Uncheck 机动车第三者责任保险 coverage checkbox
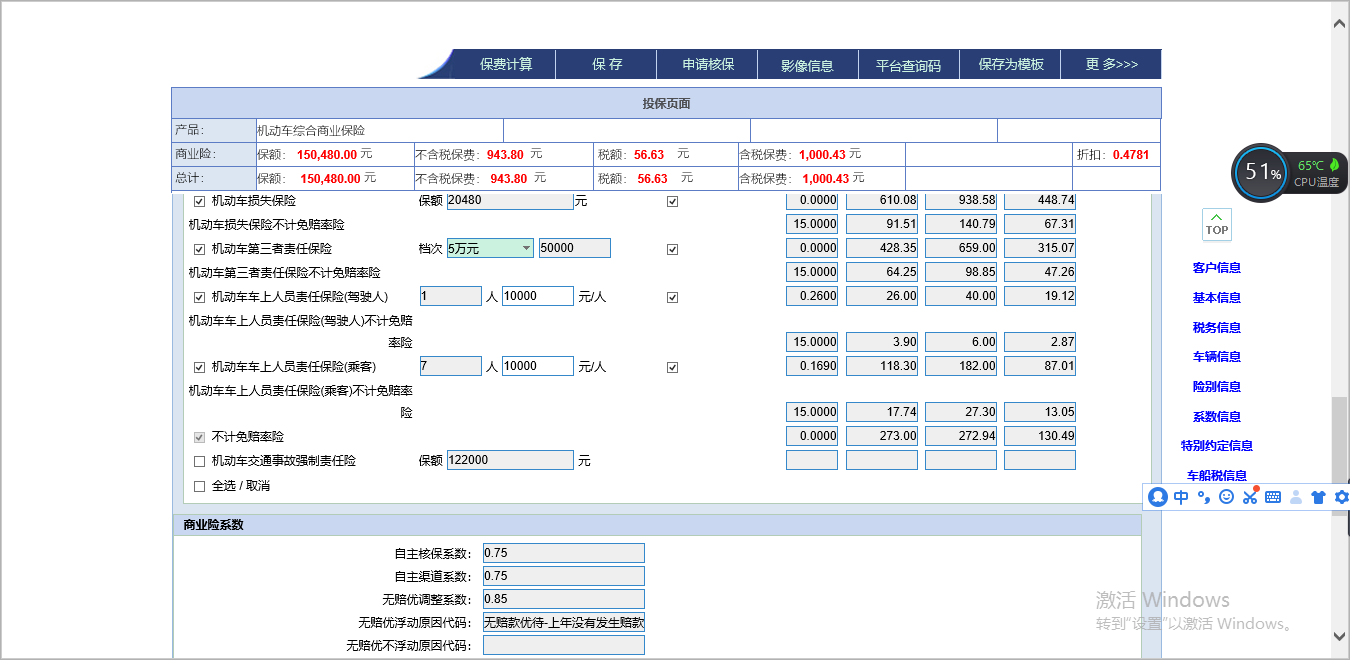 coord(199,249)
